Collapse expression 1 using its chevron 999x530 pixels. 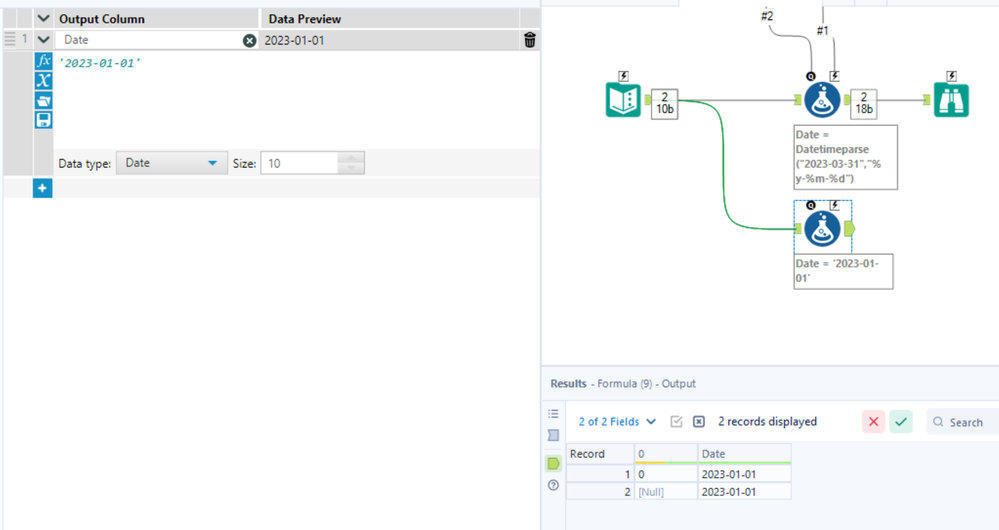pos(43,39)
